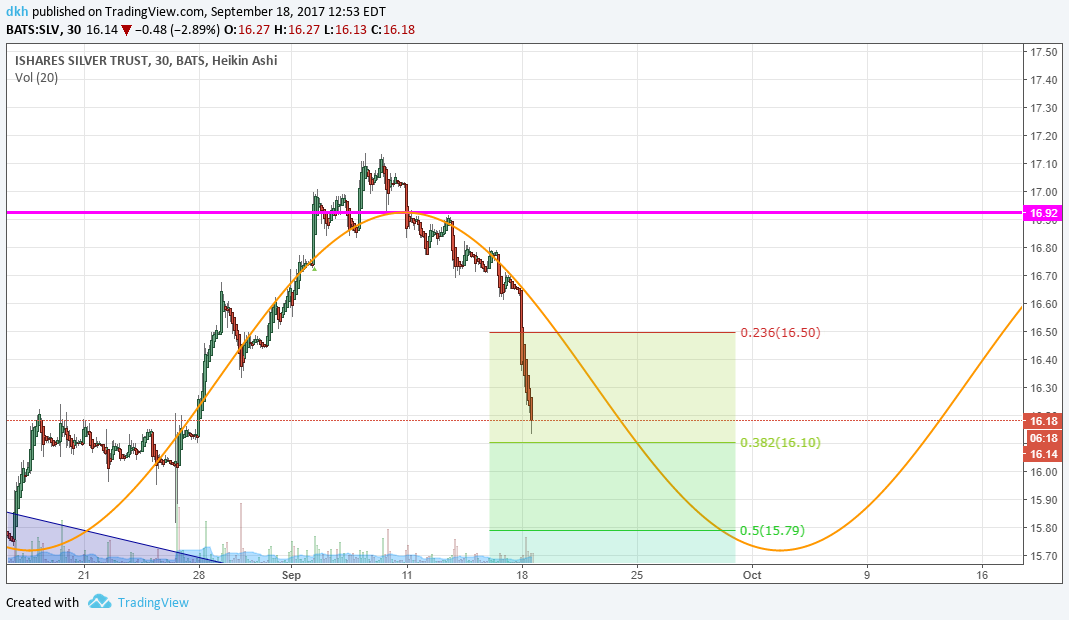Select the 0.236(16.50) Fibonacci label
The width and height of the screenshot is (1069, 620).
click(781, 332)
